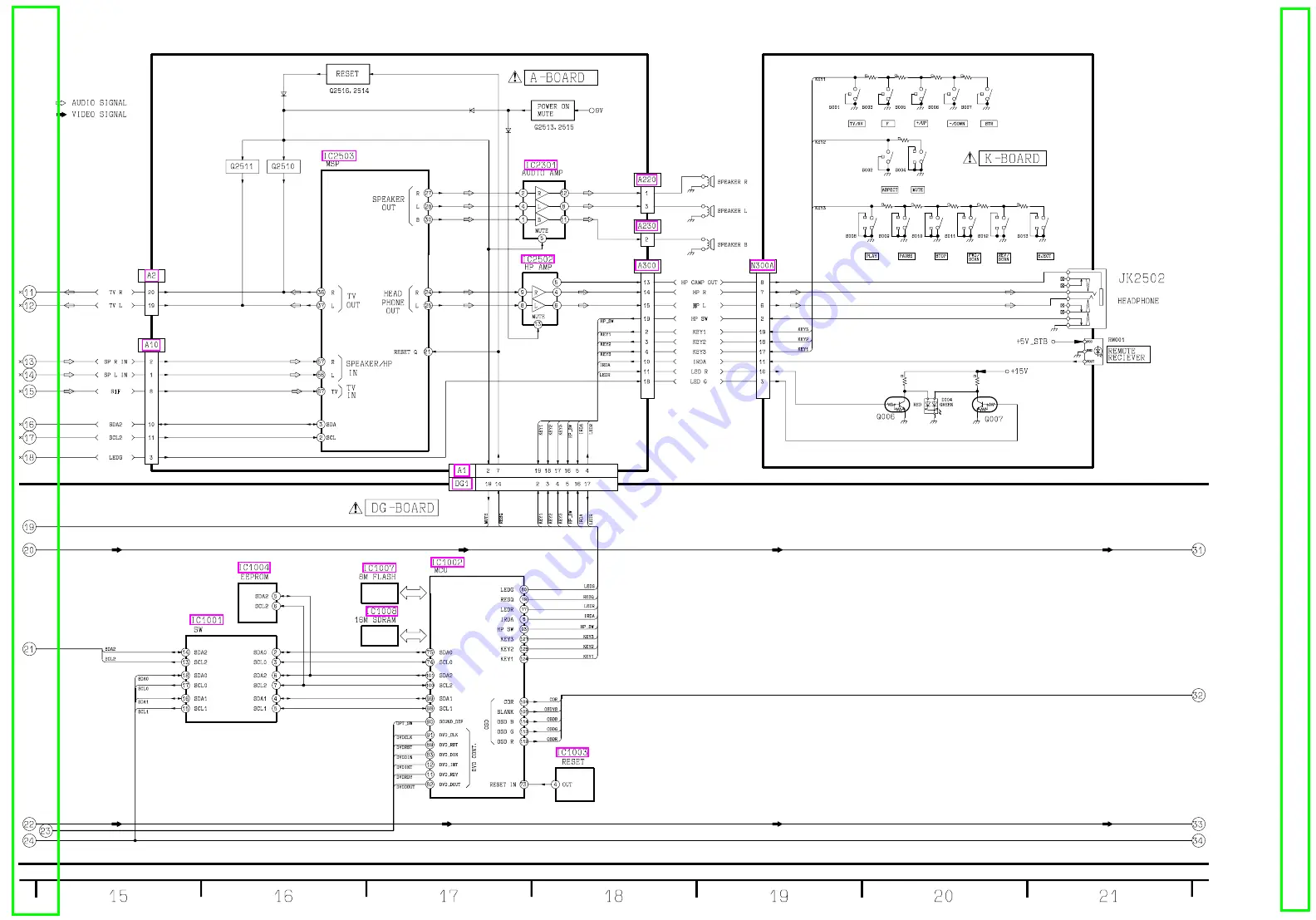
Task: Open the DG1 connector link
Action: coord(462,484)
